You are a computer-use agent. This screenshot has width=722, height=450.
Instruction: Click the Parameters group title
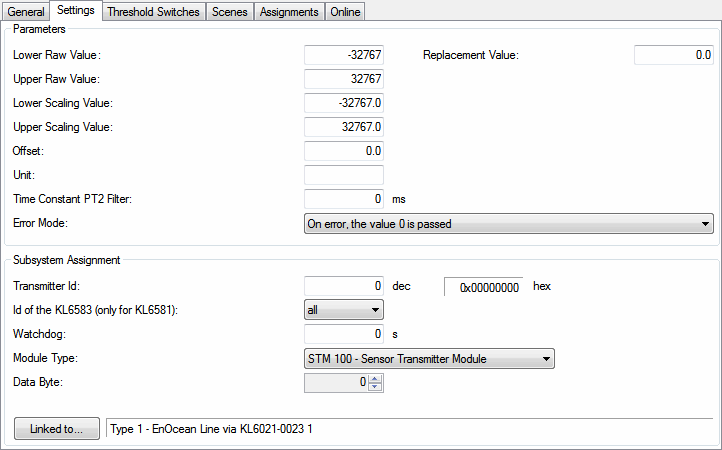point(39,29)
